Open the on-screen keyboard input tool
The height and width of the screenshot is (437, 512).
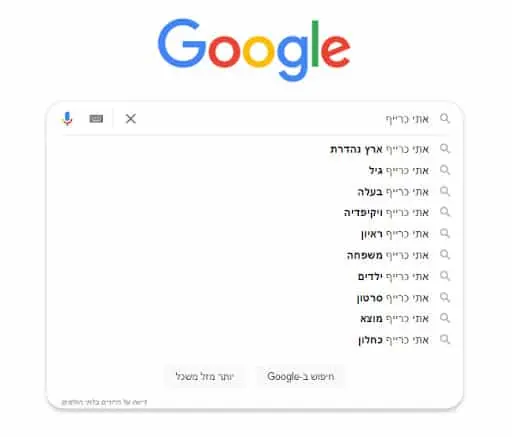coord(96,119)
